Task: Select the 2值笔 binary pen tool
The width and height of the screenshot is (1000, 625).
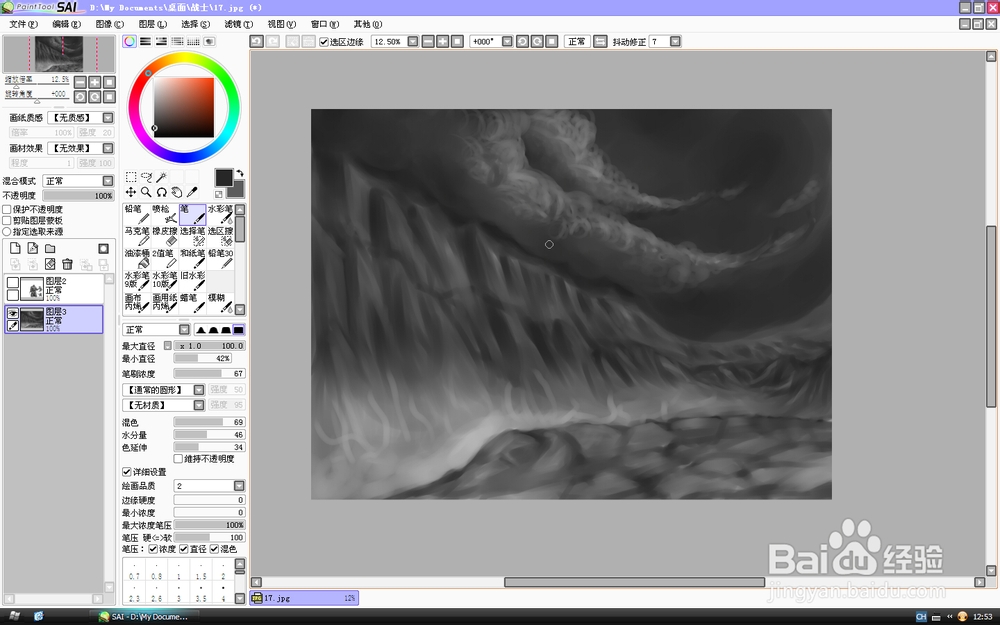Action: [165, 258]
